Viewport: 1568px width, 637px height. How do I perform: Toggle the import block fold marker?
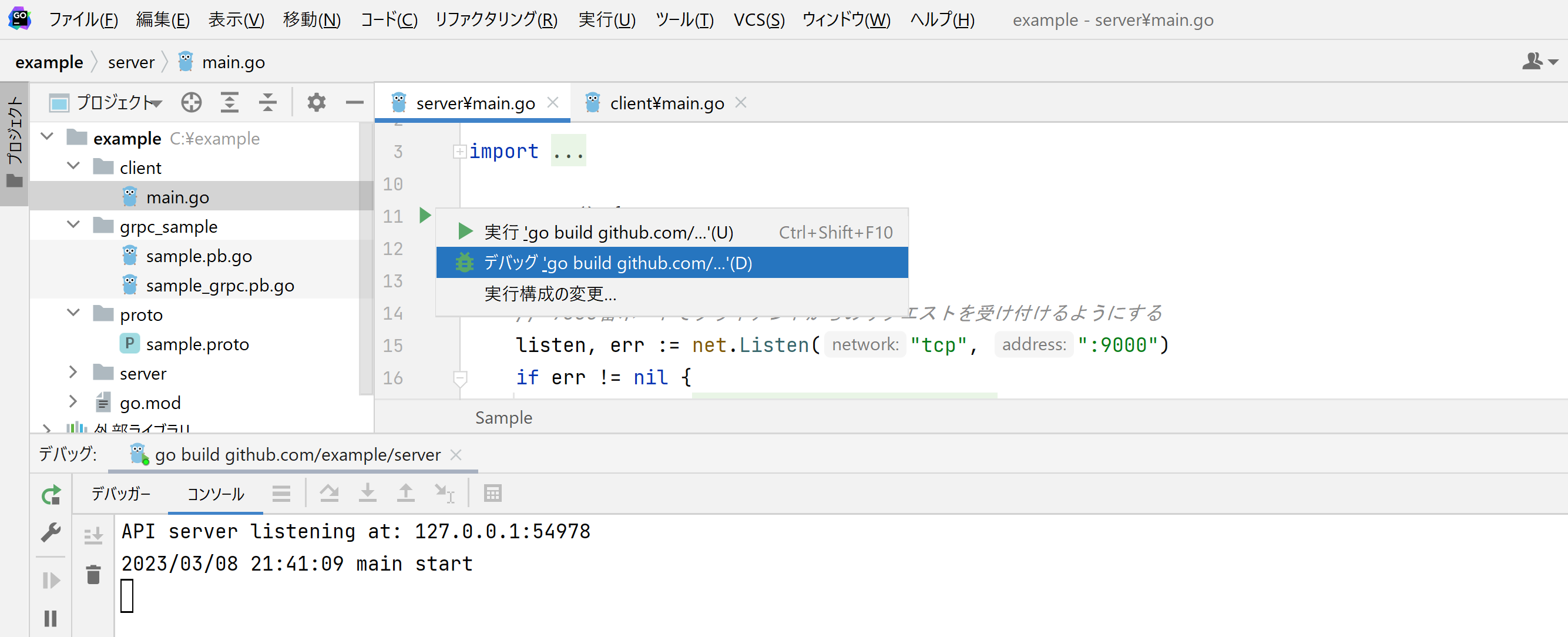pyautogui.click(x=459, y=152)
